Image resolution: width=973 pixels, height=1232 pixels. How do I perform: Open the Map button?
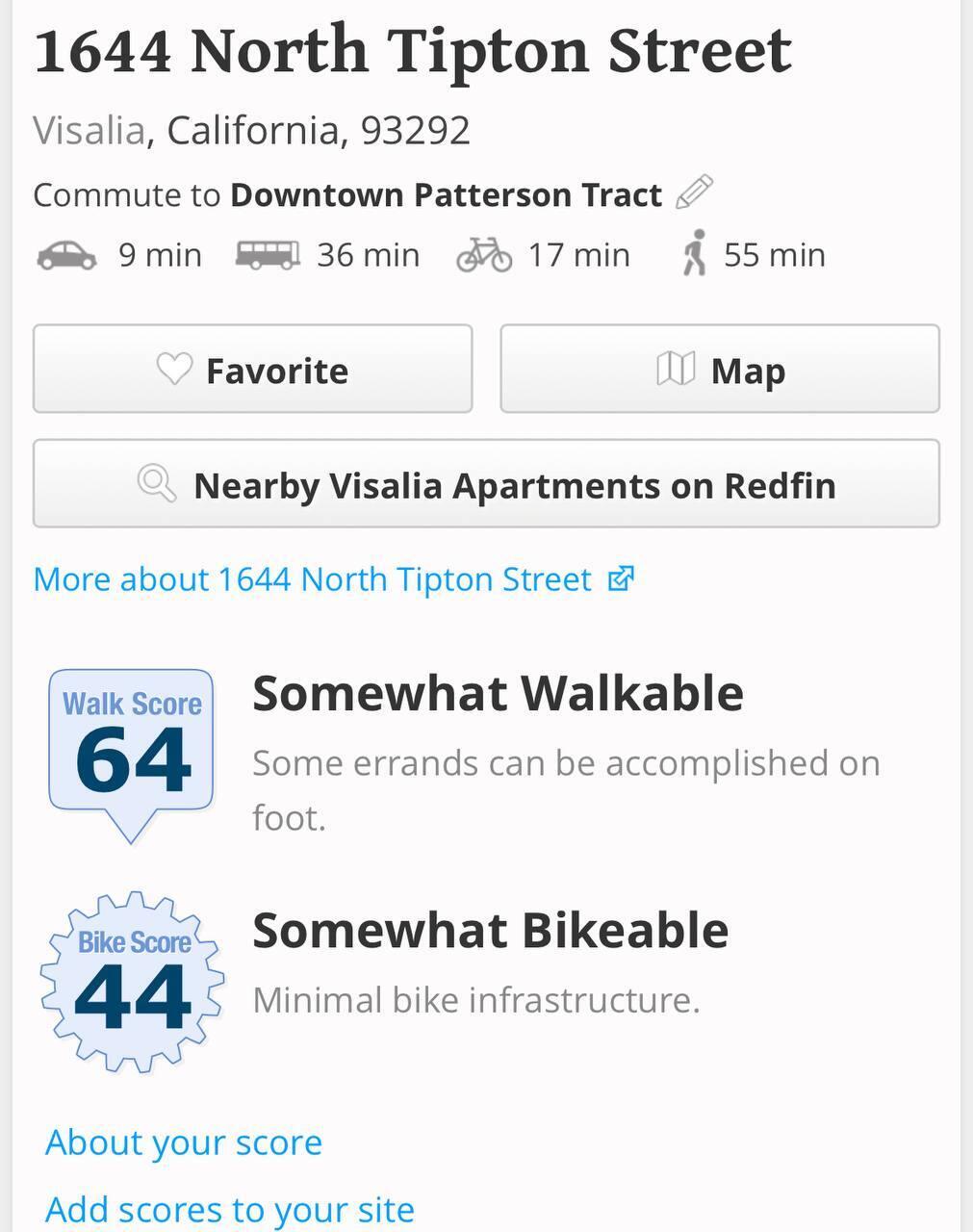pos(719,370)
